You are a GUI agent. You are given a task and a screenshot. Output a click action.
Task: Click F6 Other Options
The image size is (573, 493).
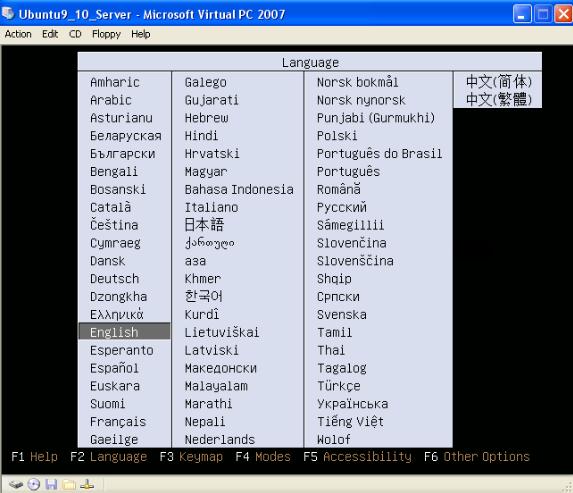477,456
